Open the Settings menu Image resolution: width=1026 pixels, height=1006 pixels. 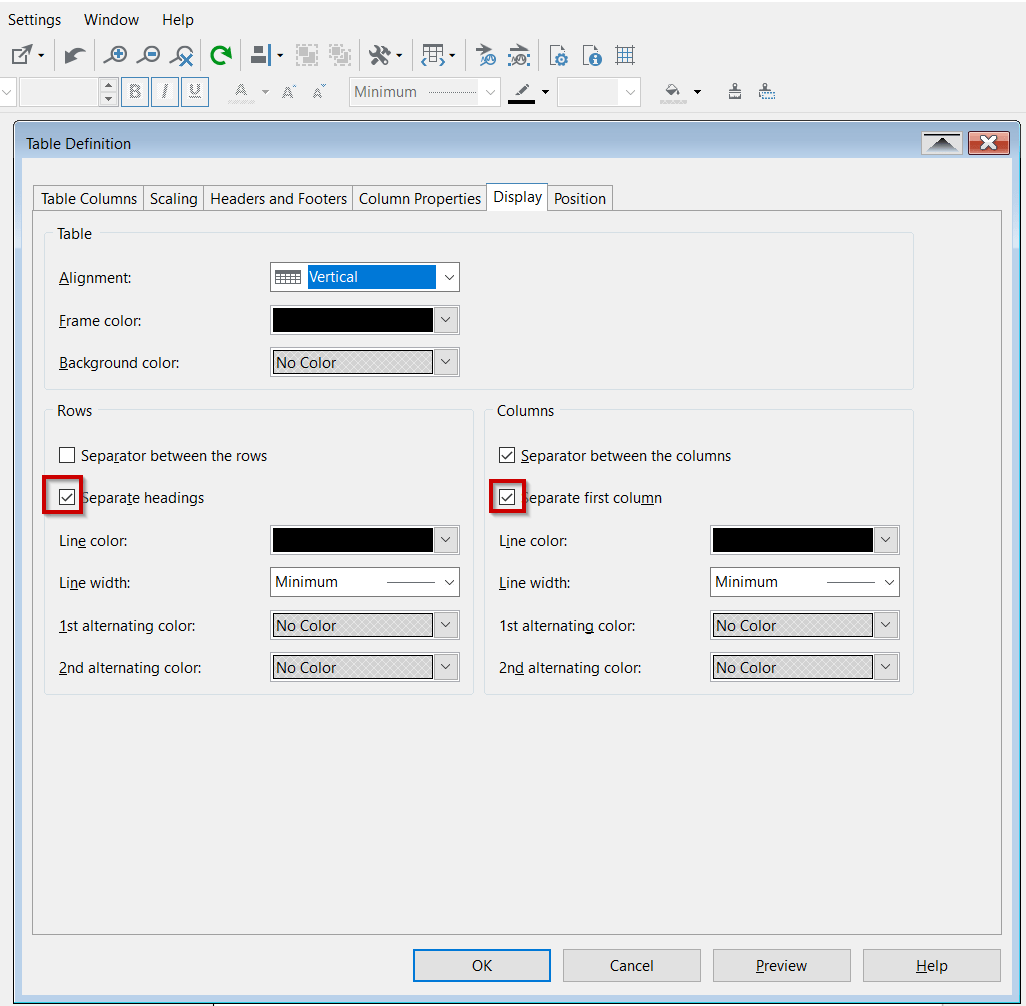[x=34, y=20]
